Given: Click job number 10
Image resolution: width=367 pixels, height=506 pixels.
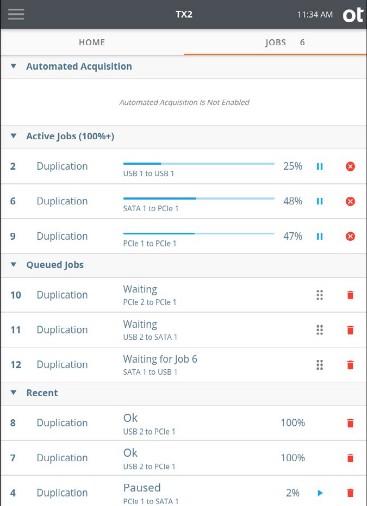Looking at the screenshot, I should pos(16,295).
